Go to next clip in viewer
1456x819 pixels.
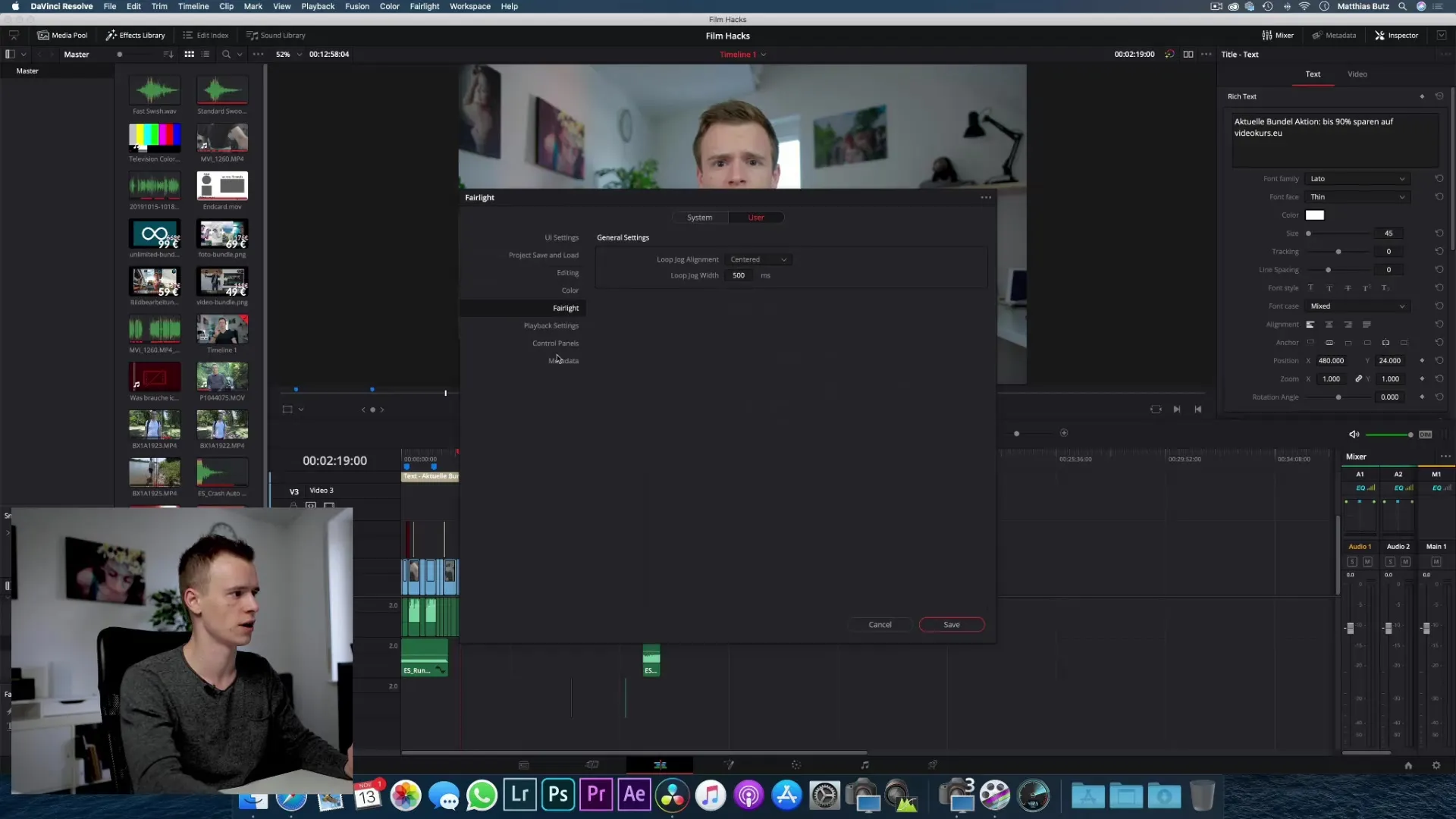click(1177, 409)
